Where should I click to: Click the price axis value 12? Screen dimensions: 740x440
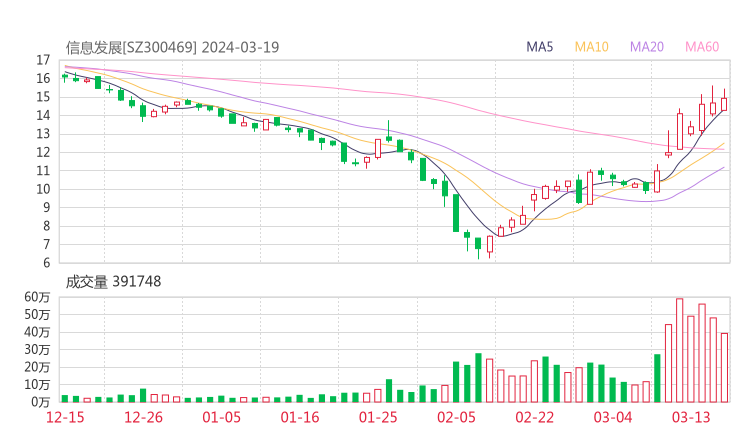(43, 152)
